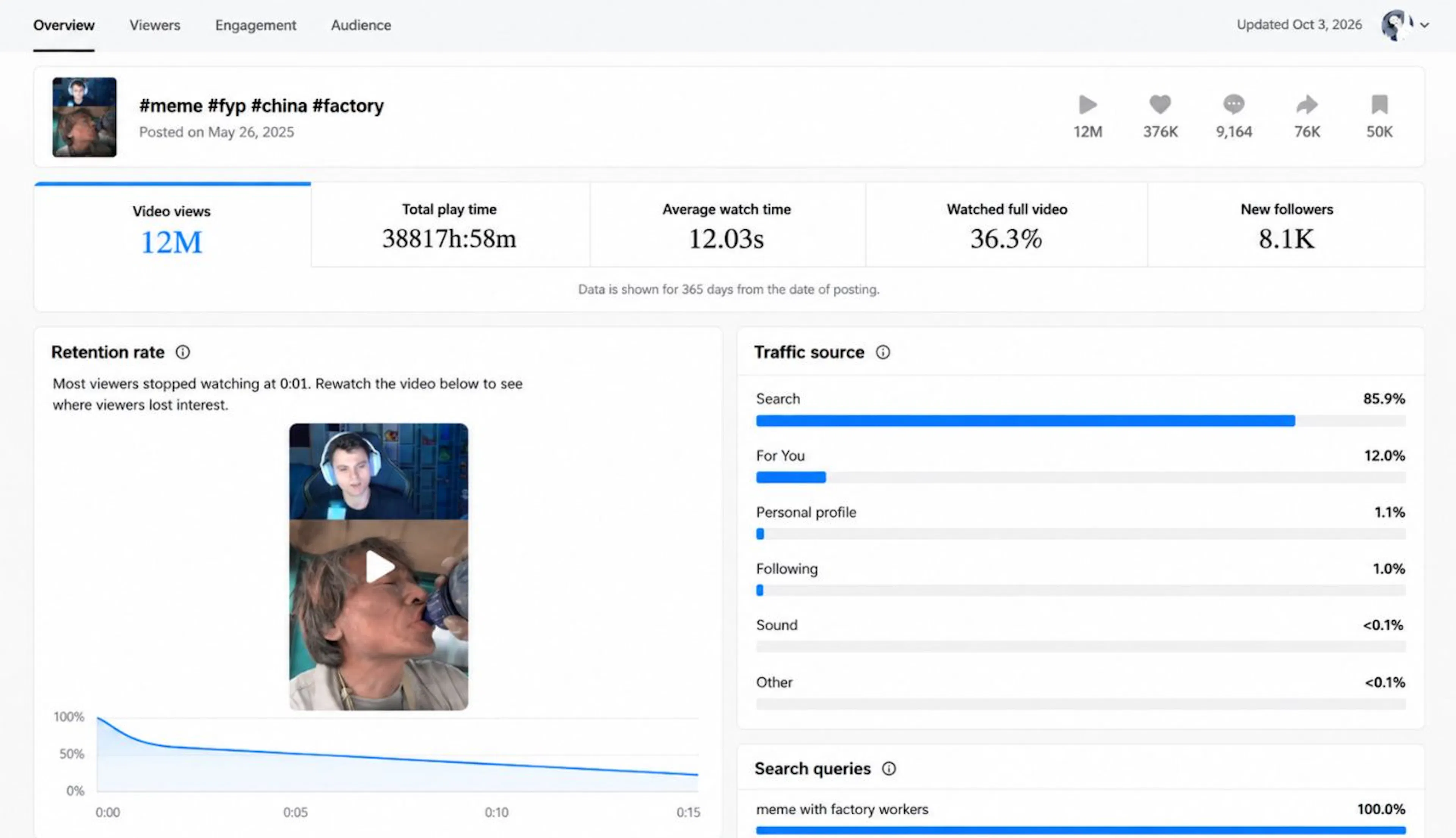Click the For You traffic progress bar
The image size is (1456, 838).
pos(1081,478)
